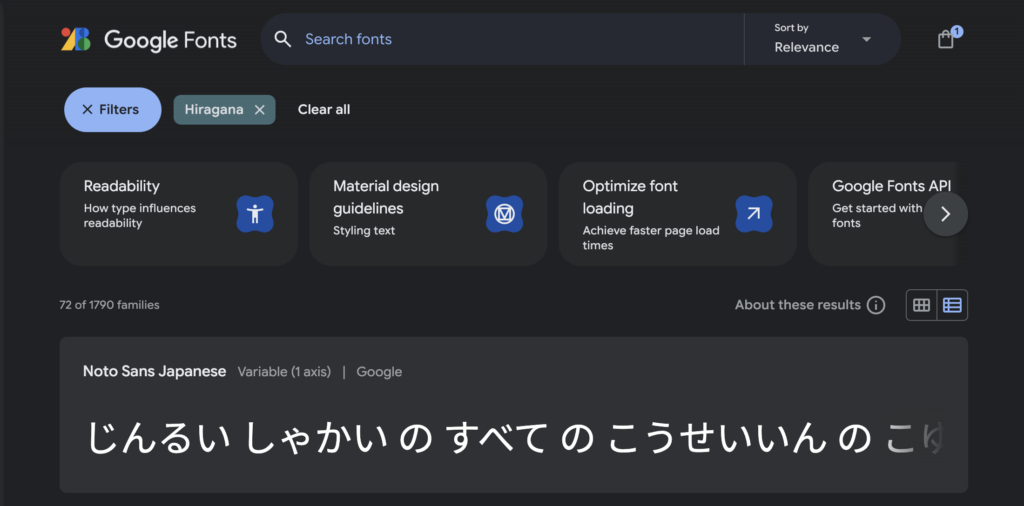Click the search magnifier icon
The image size is (1024, 506).
[283, 39]
